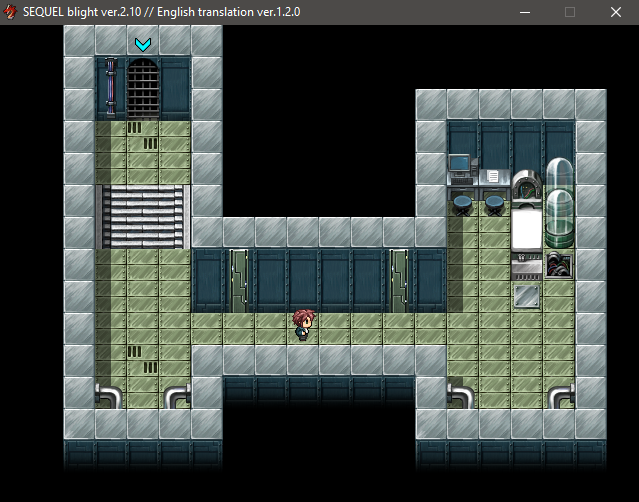Click the barred iron gate door
This screenshot has width=639, height=502.
pos(143,89)
